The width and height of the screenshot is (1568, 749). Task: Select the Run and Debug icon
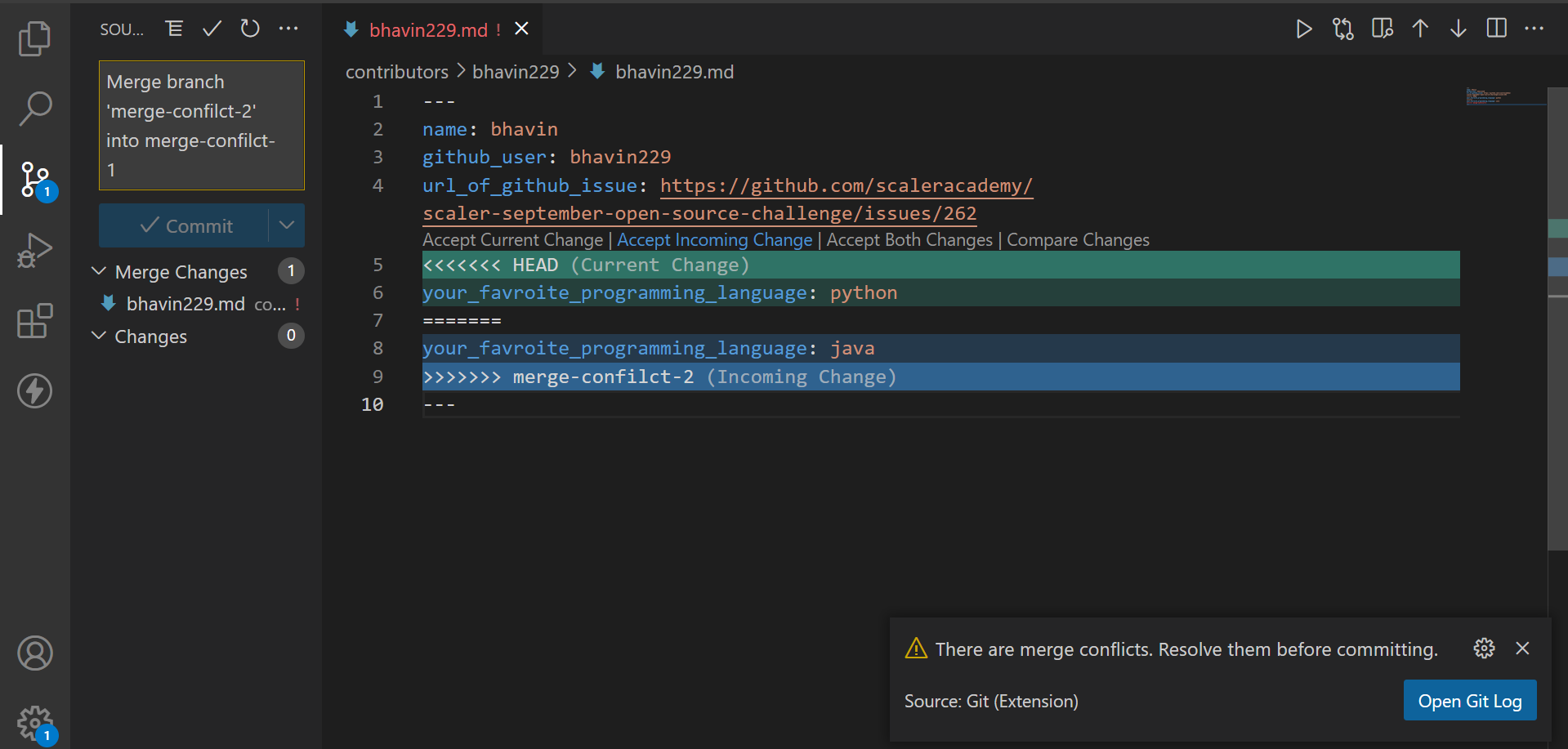tap(34, 250)
